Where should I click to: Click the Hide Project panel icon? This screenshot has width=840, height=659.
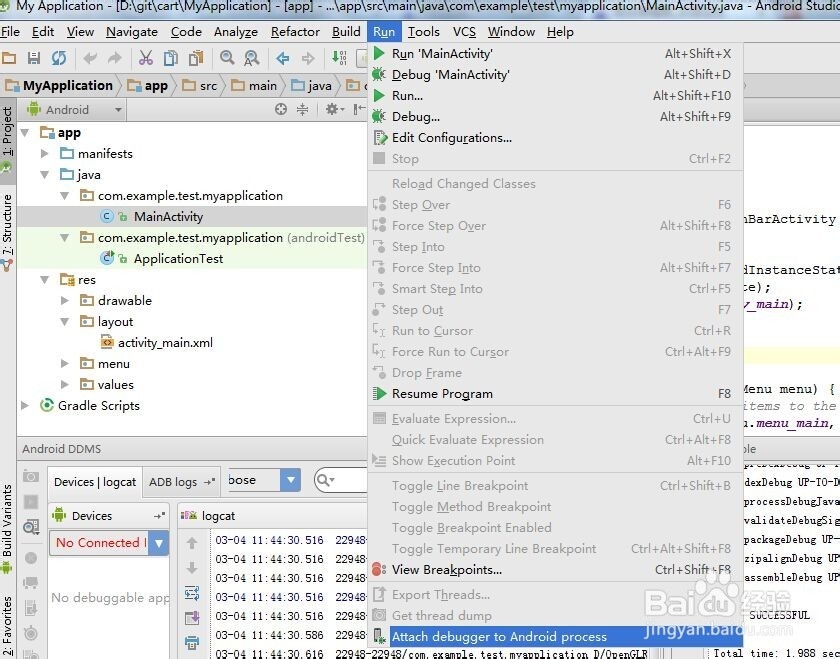tap(359, 109)
